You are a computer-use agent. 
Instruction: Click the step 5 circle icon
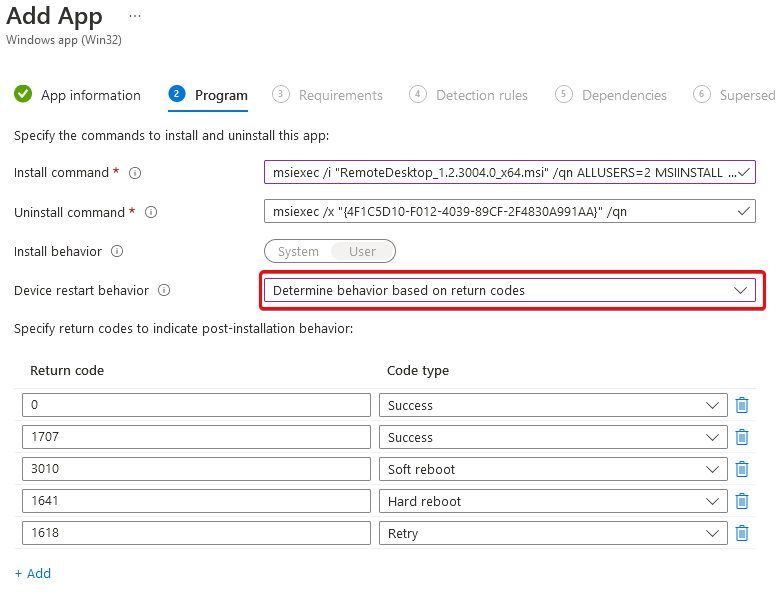pyautogui.click(x=564, y=94)
